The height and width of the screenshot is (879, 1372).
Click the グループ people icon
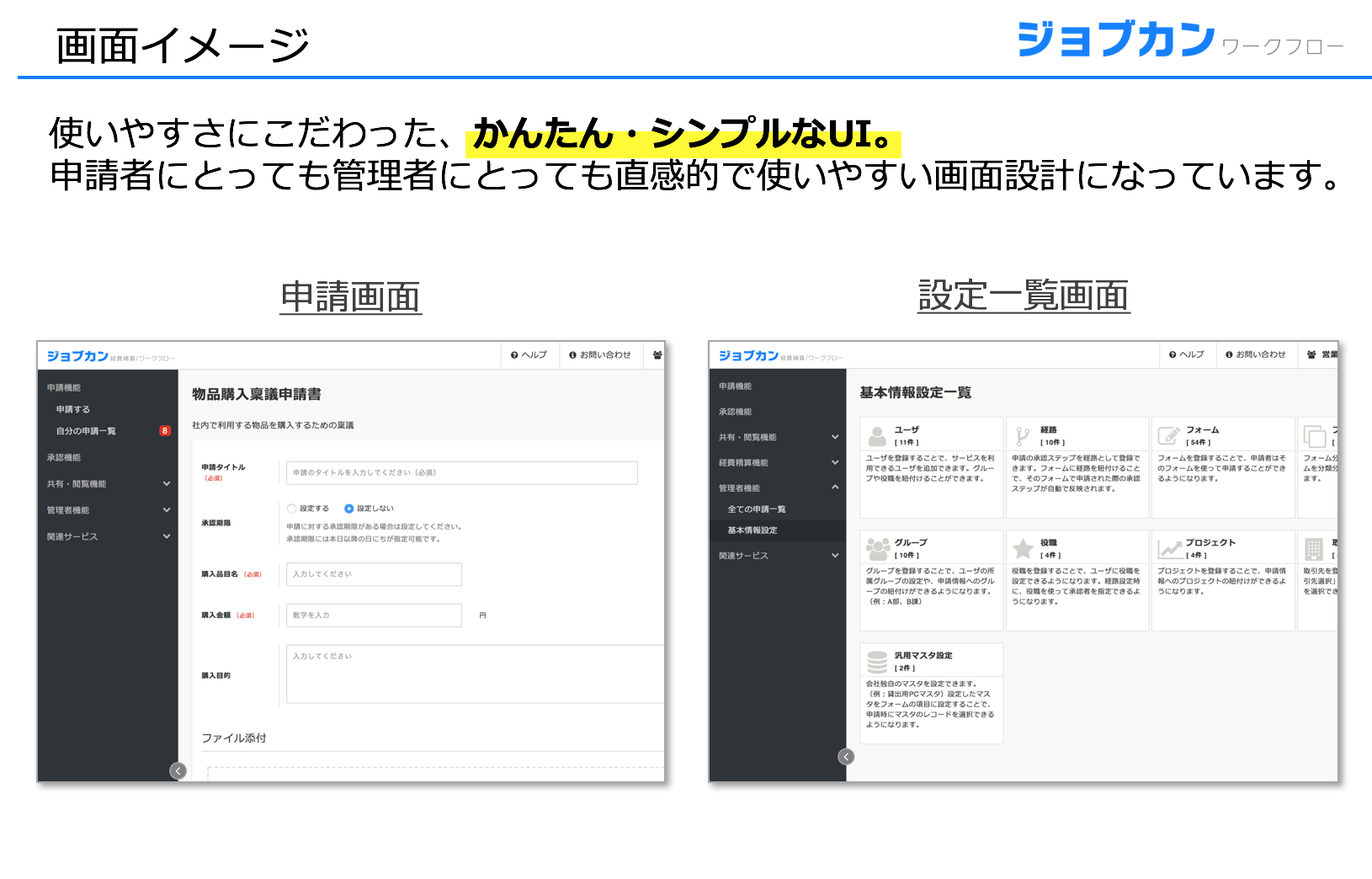(x=878, y=549)
